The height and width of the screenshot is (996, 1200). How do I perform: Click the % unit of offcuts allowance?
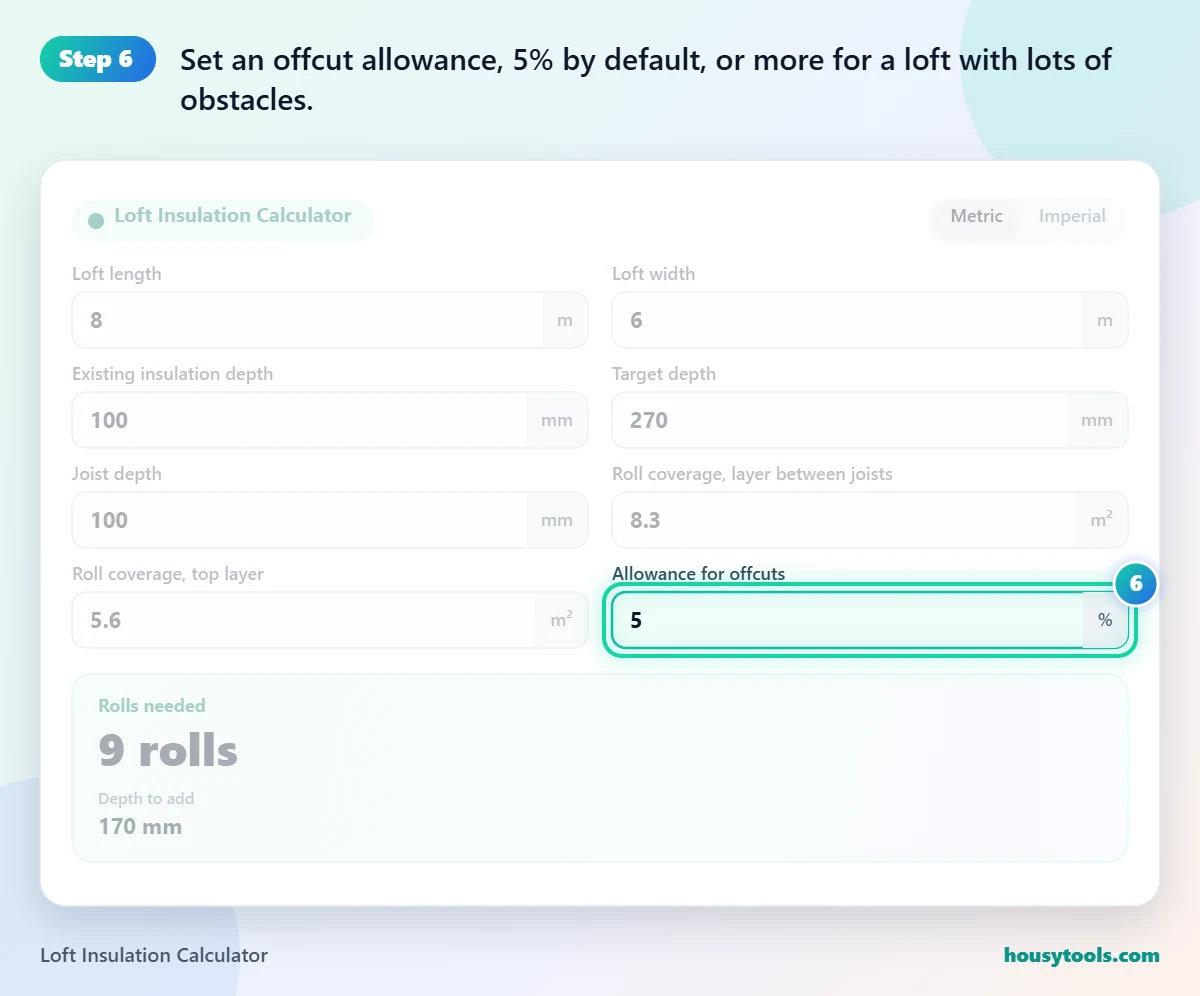1105,620
